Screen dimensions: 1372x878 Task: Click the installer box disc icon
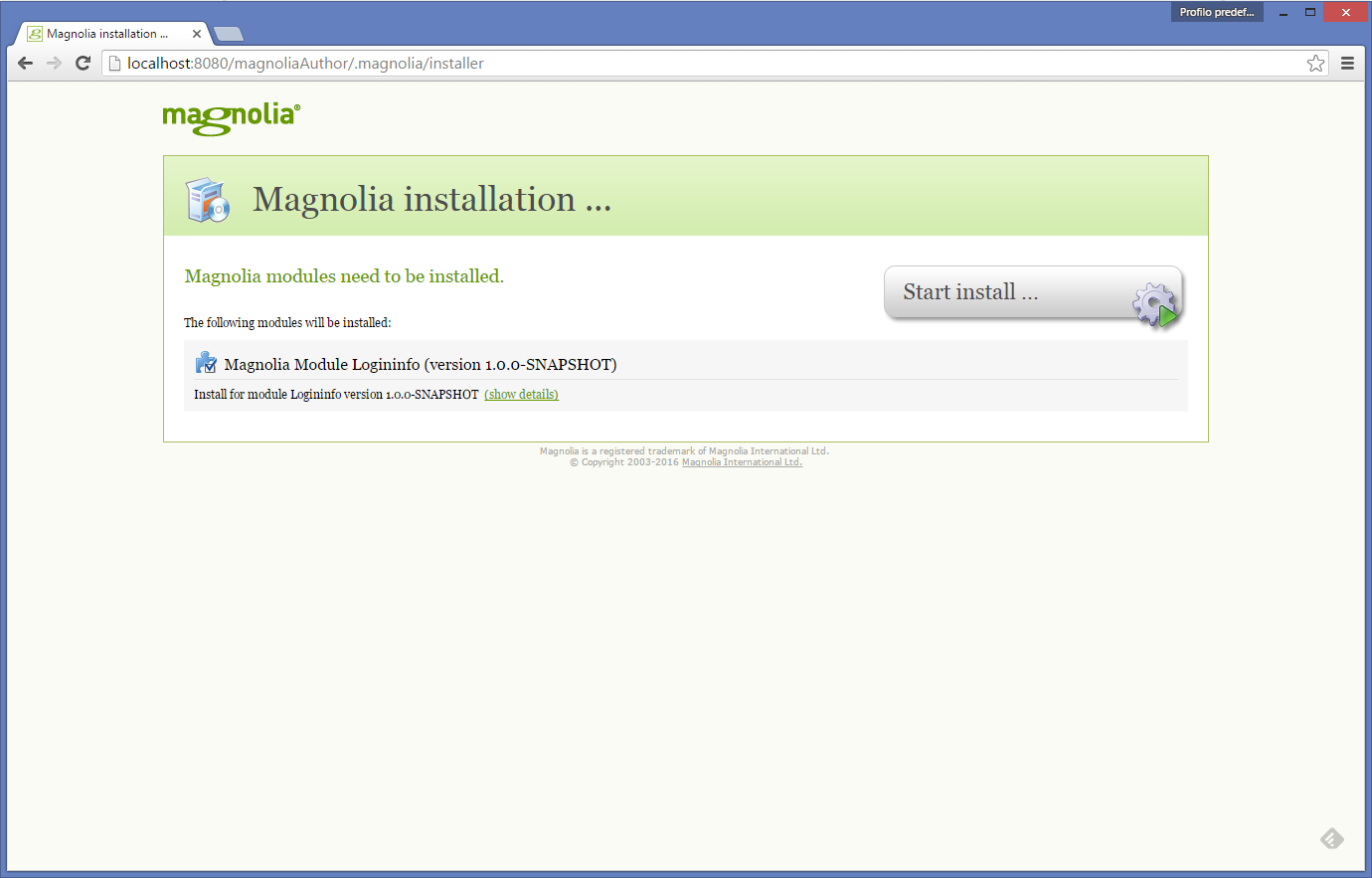[x=208, y=200]
